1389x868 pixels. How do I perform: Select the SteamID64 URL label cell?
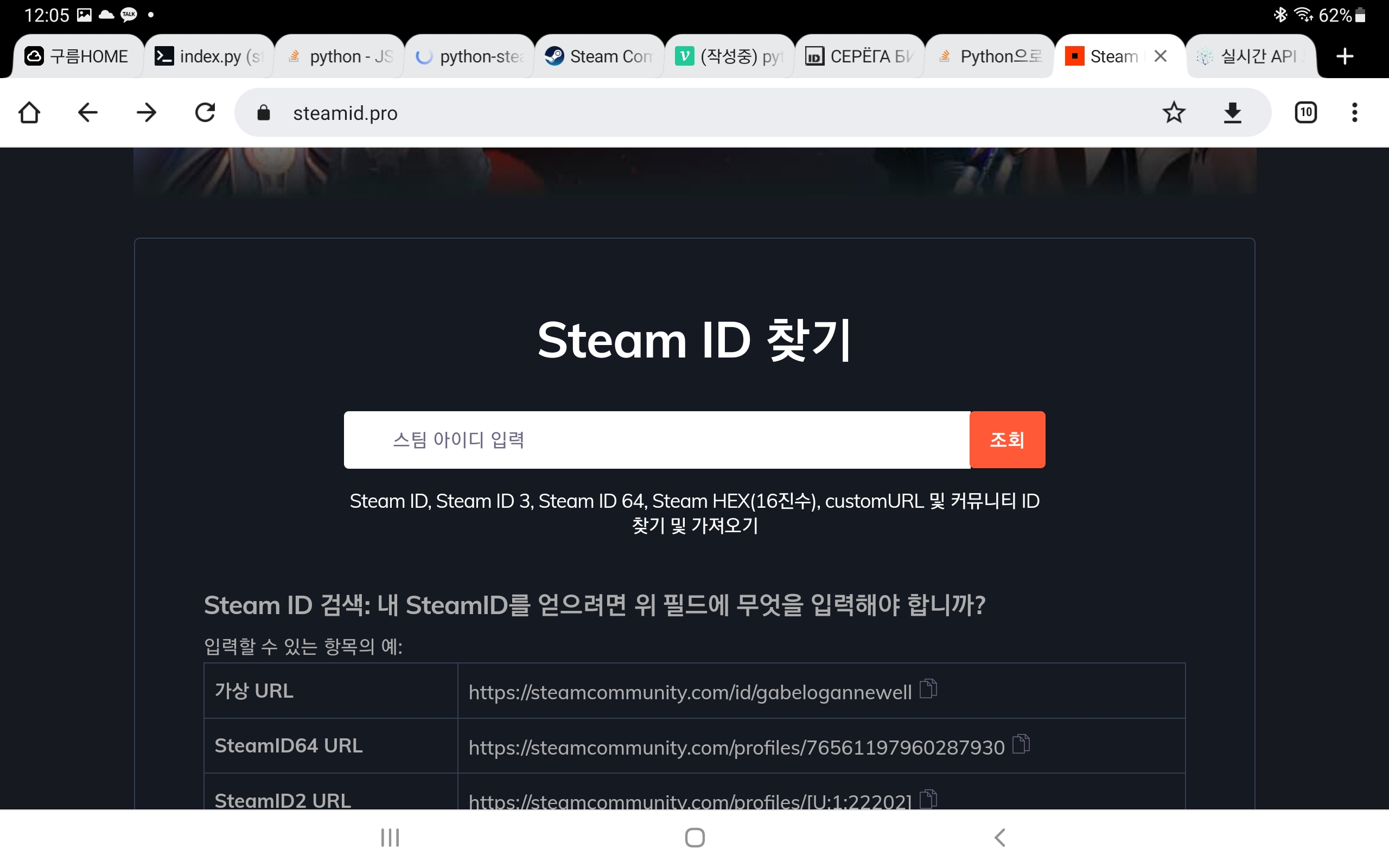(330, 746)
